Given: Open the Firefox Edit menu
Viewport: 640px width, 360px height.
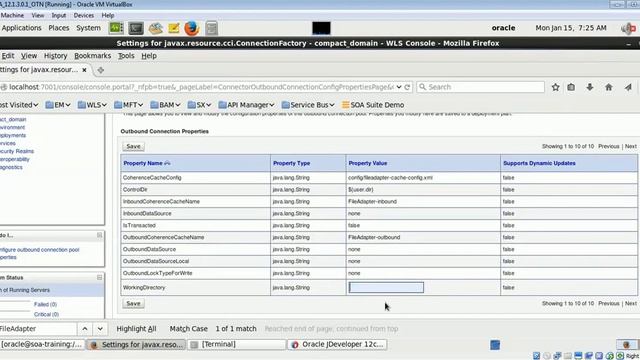Looking at the screenshot, I should 7,56.
